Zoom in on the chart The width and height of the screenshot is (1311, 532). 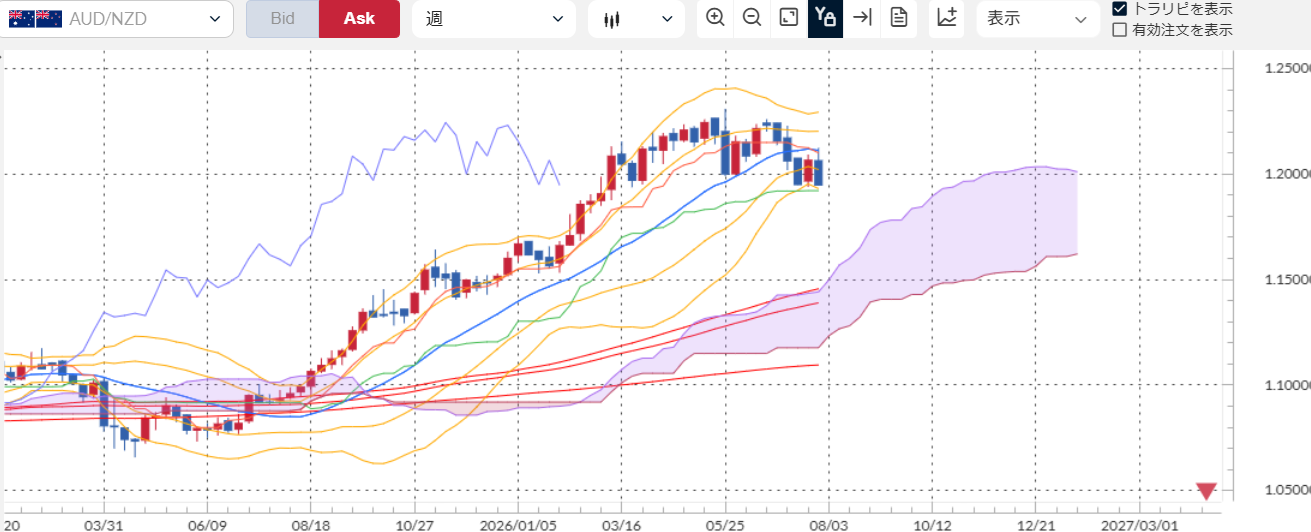pos(715,18)
